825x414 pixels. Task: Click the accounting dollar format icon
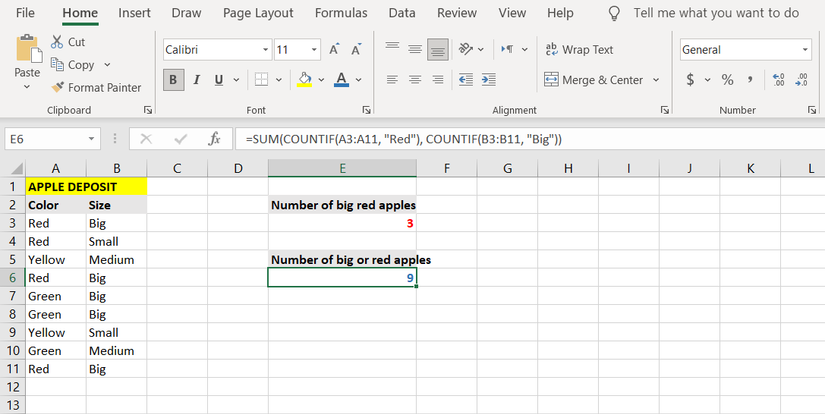coord(690,79)
